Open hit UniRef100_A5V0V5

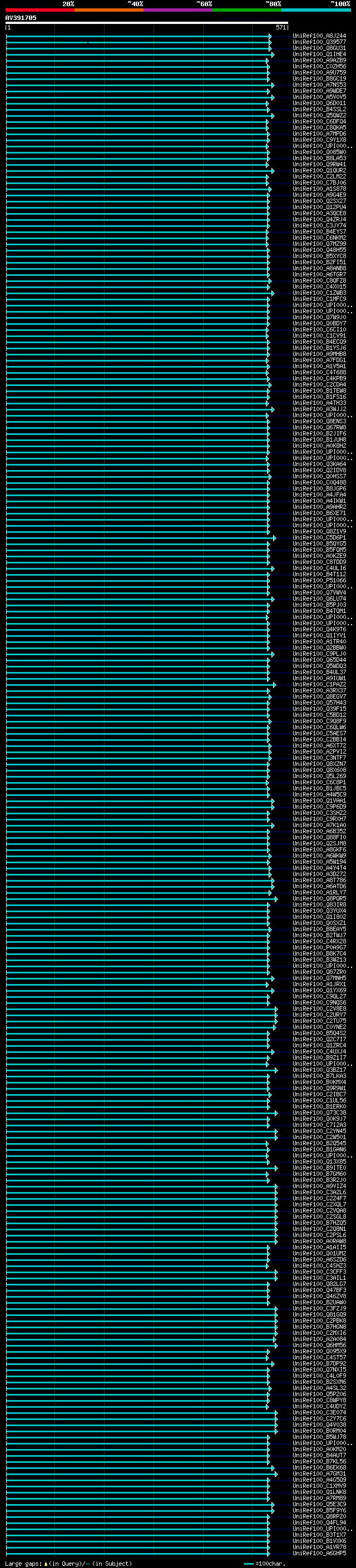click(x=319, y=97)
